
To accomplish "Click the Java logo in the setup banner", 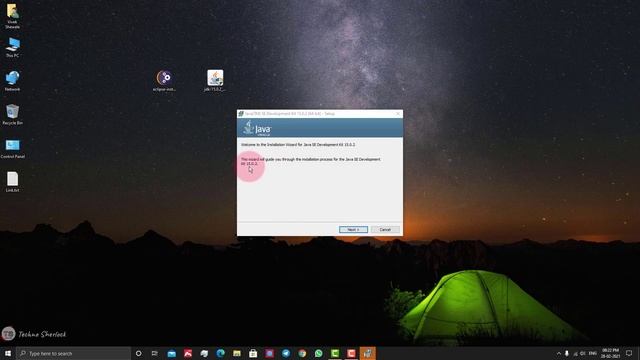I will click(x=257, y=128).
